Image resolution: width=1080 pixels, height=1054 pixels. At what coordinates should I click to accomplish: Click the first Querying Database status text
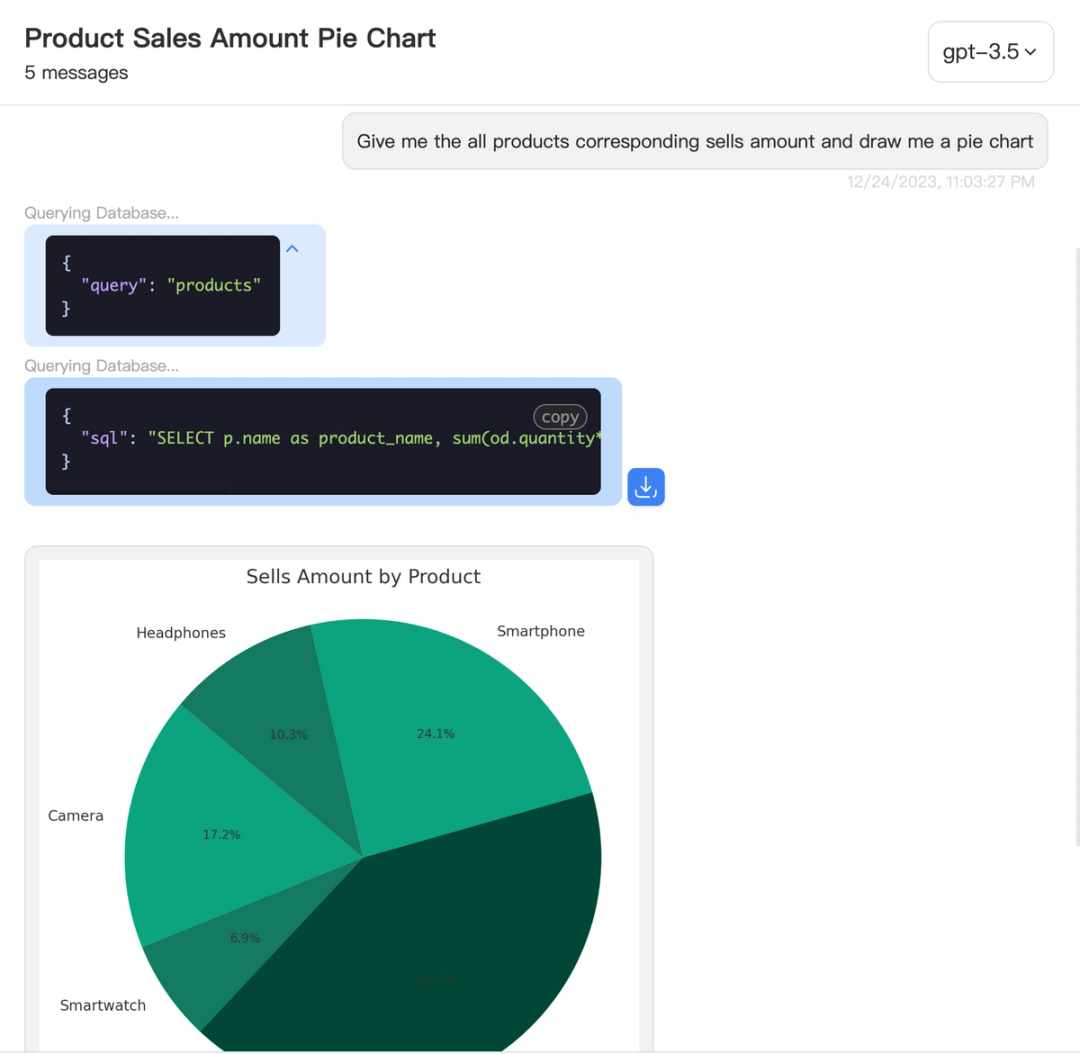[100, 213]
